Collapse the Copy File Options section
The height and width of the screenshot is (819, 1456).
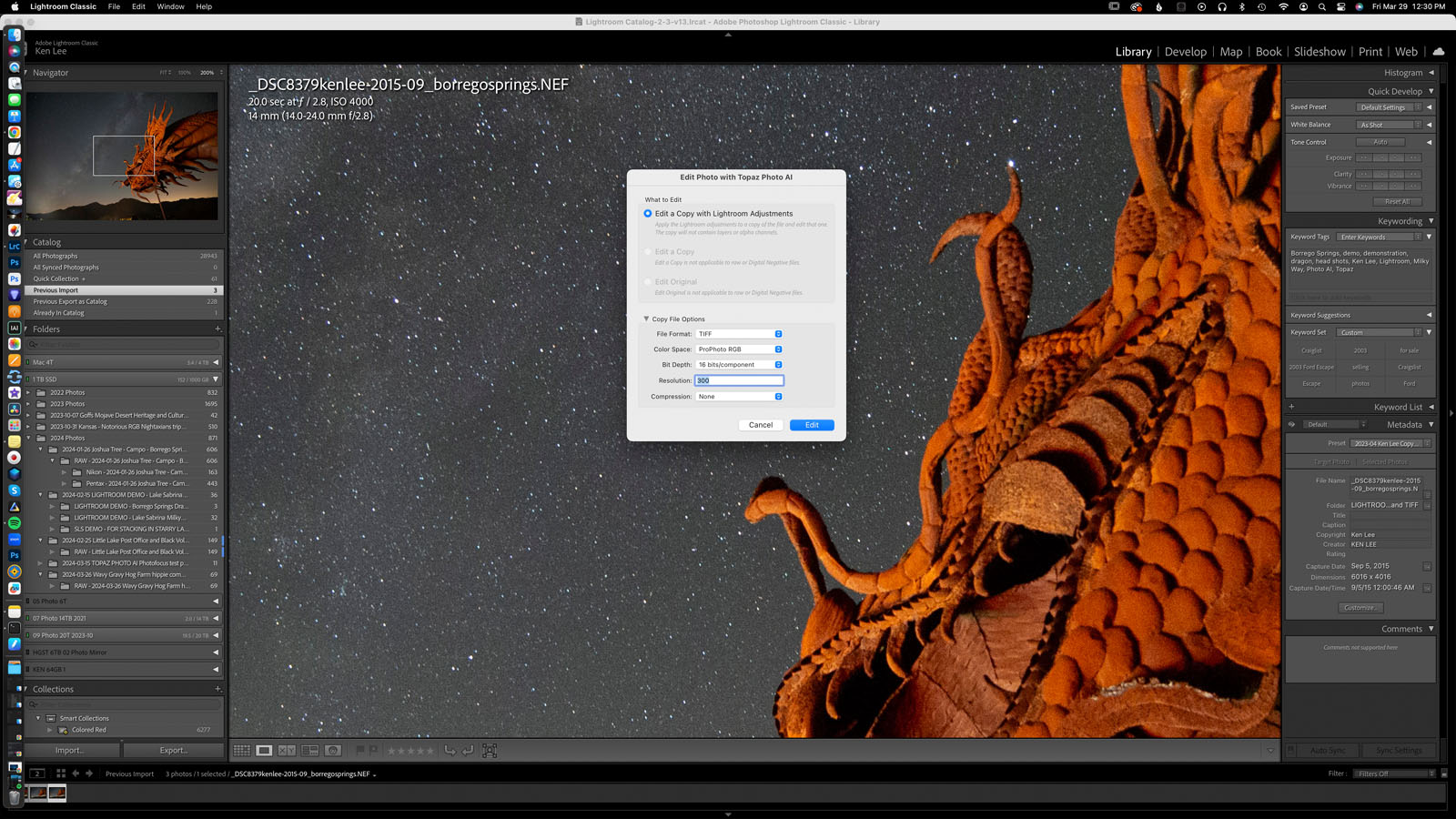tap(646, 319)
